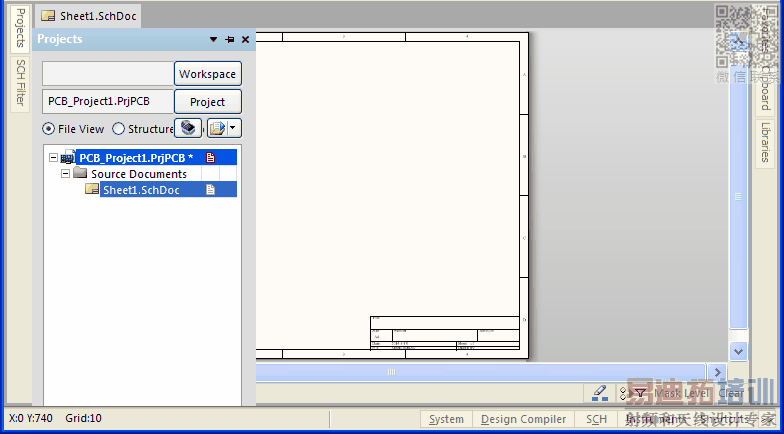Viewport: 784px width, 434px height.
Task: Close the Projects panel
Action: pos(246,40)
